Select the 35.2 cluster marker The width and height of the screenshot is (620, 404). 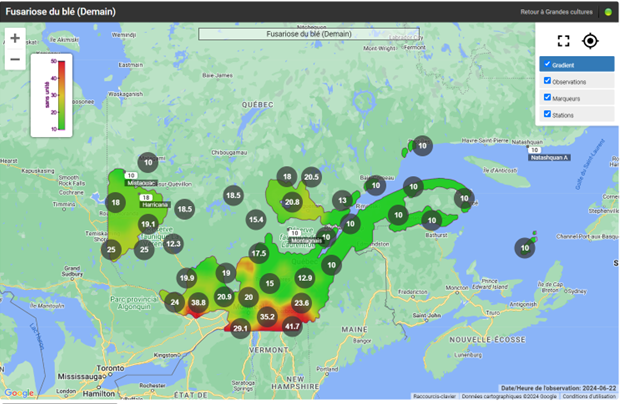click(x=267, y=317)
